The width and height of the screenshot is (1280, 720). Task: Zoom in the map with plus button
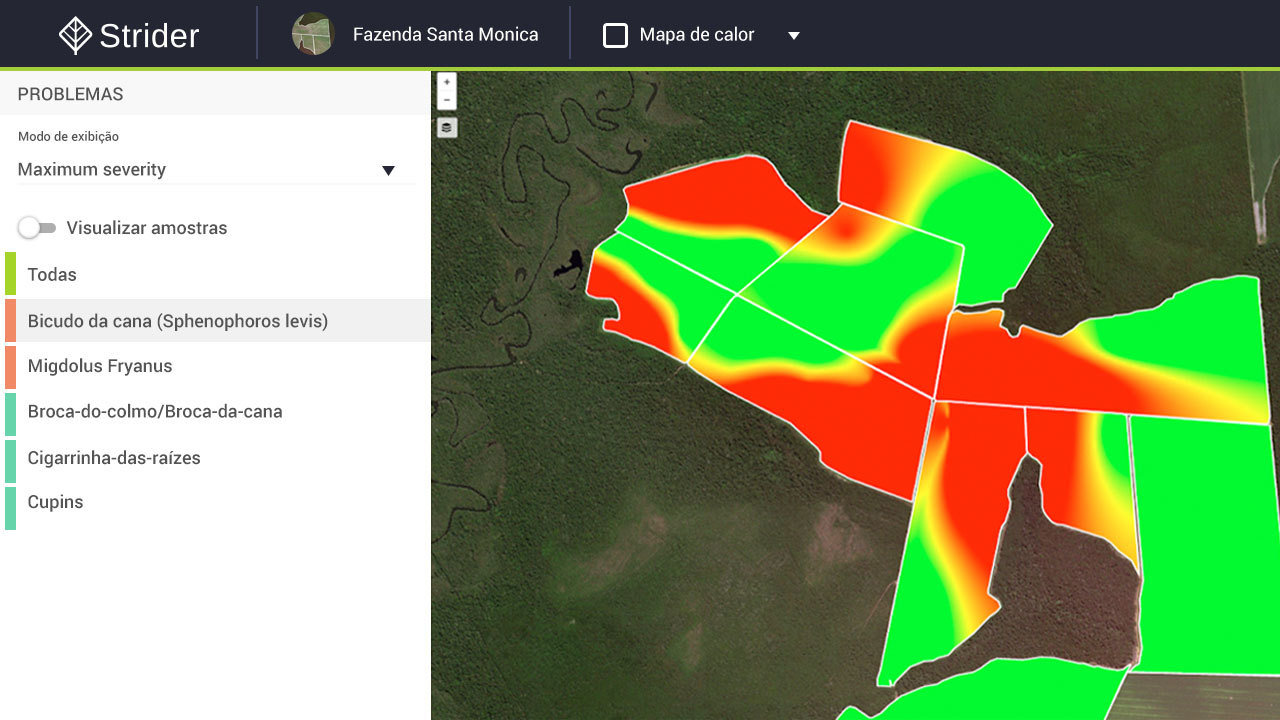(447, 82)
